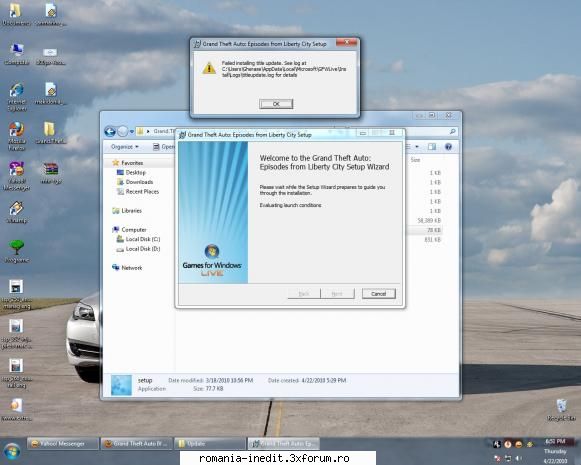Select the Mozilla Firefox desktop icon
Image resolution: width=581 pixels, height=465 pixels.
[17, 136]
